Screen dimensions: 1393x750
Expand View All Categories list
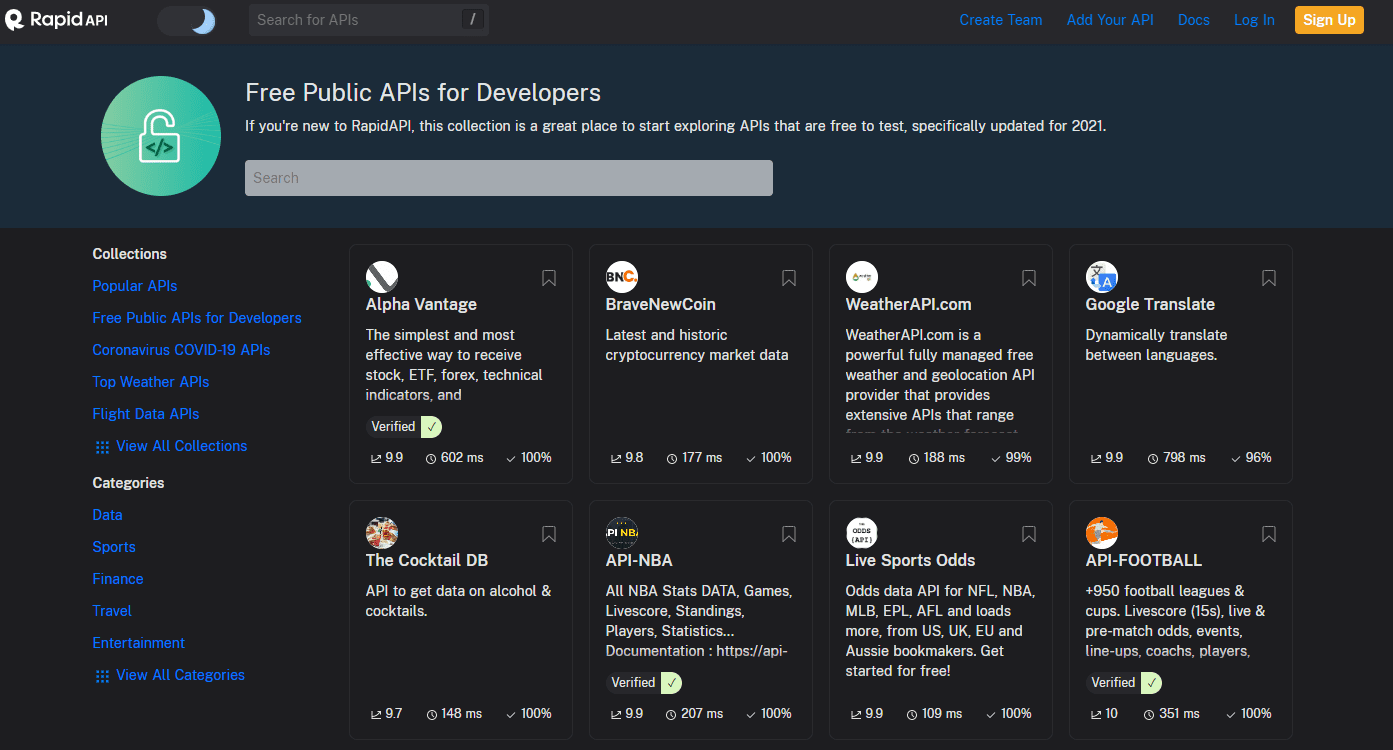(x=179, y=675)
